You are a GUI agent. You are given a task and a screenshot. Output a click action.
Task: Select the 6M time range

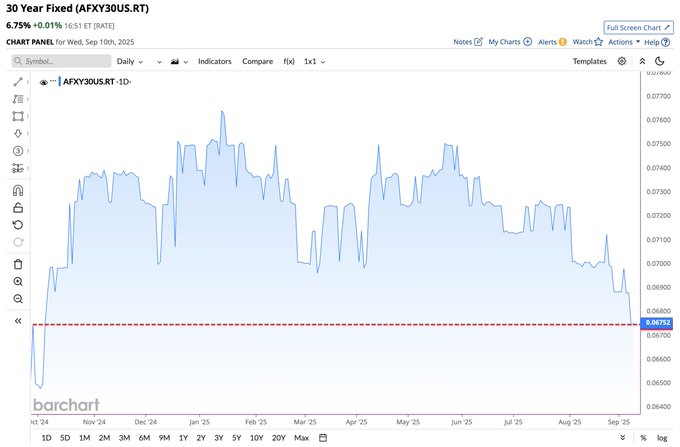(x=144, y=438)
